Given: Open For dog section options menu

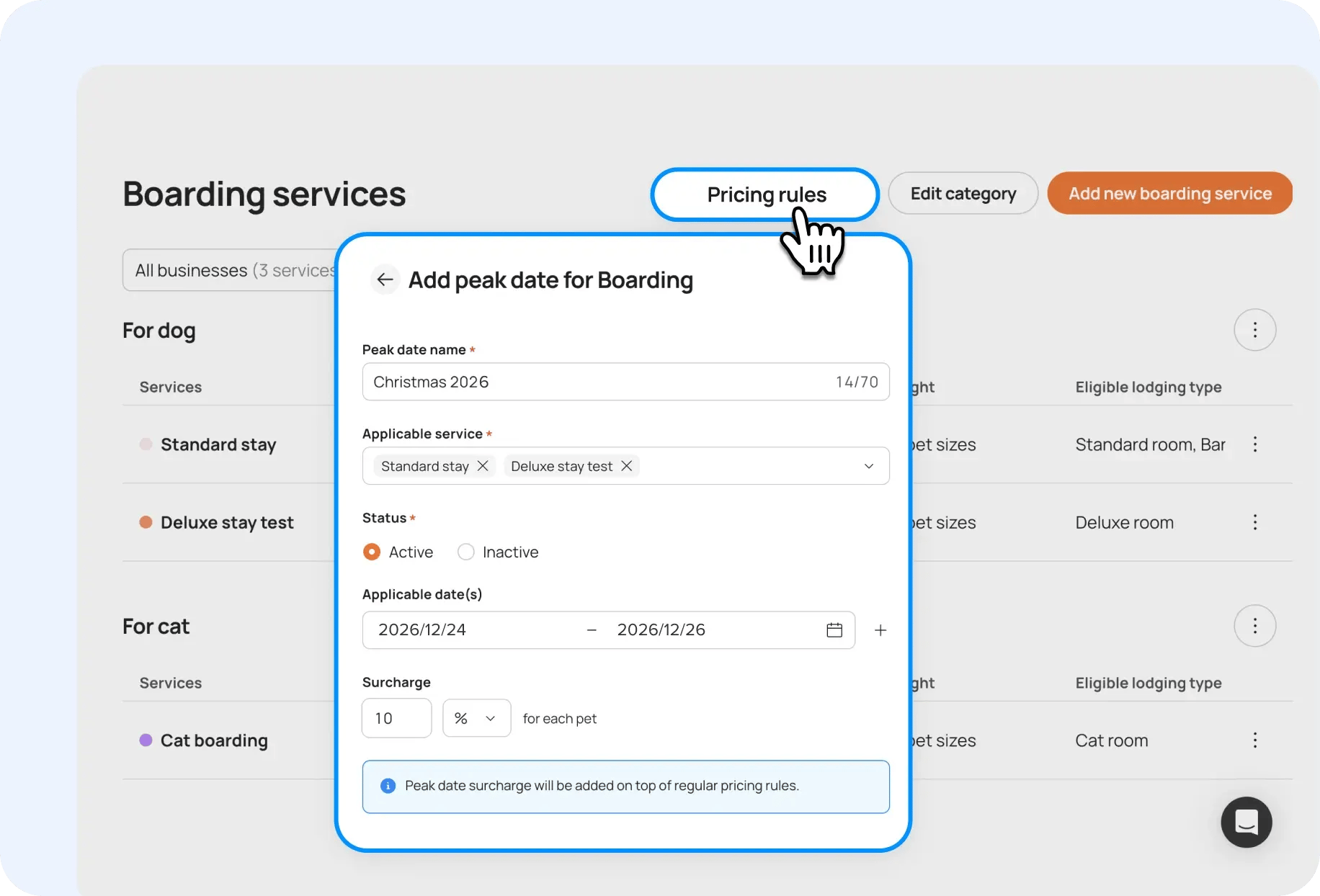Looking at the screenshot, I should click(1255, 330).
